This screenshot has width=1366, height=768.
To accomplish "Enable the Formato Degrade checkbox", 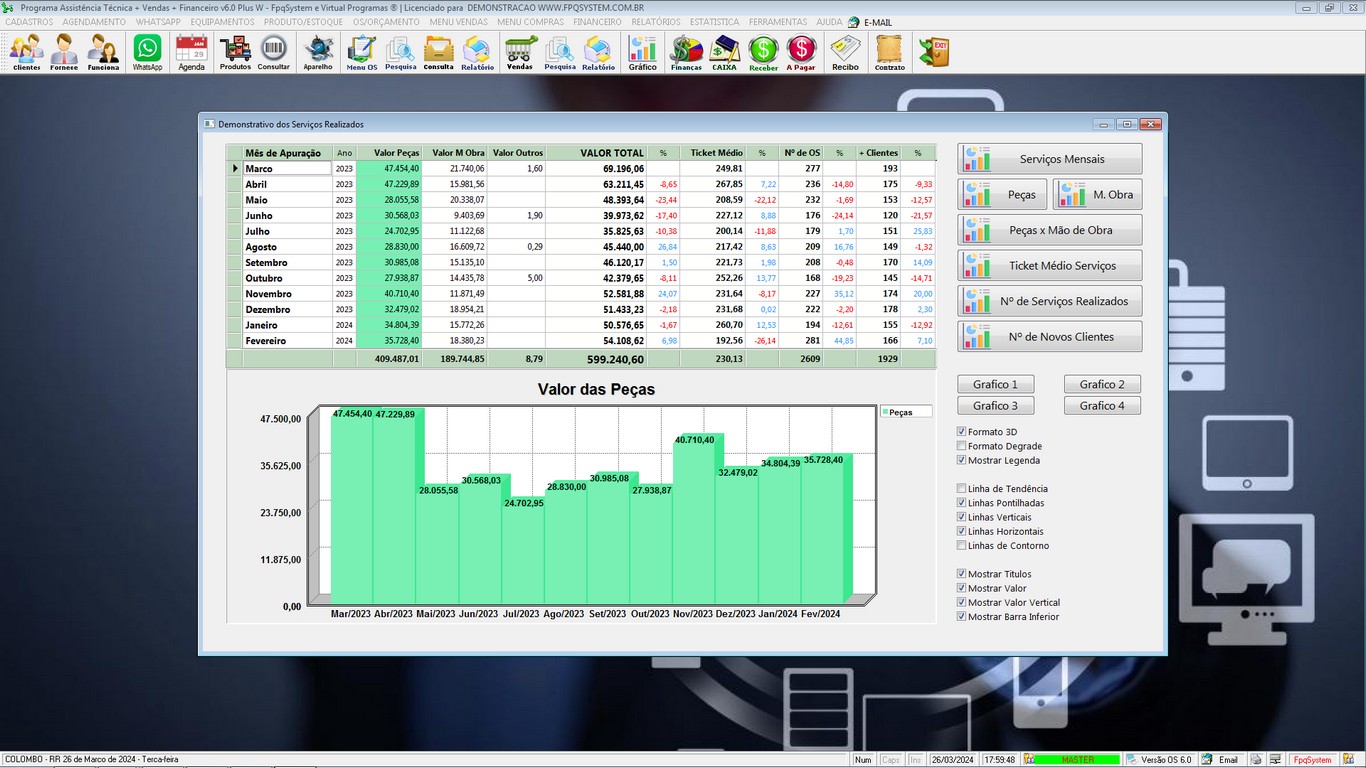I will (x=962, y=446).
